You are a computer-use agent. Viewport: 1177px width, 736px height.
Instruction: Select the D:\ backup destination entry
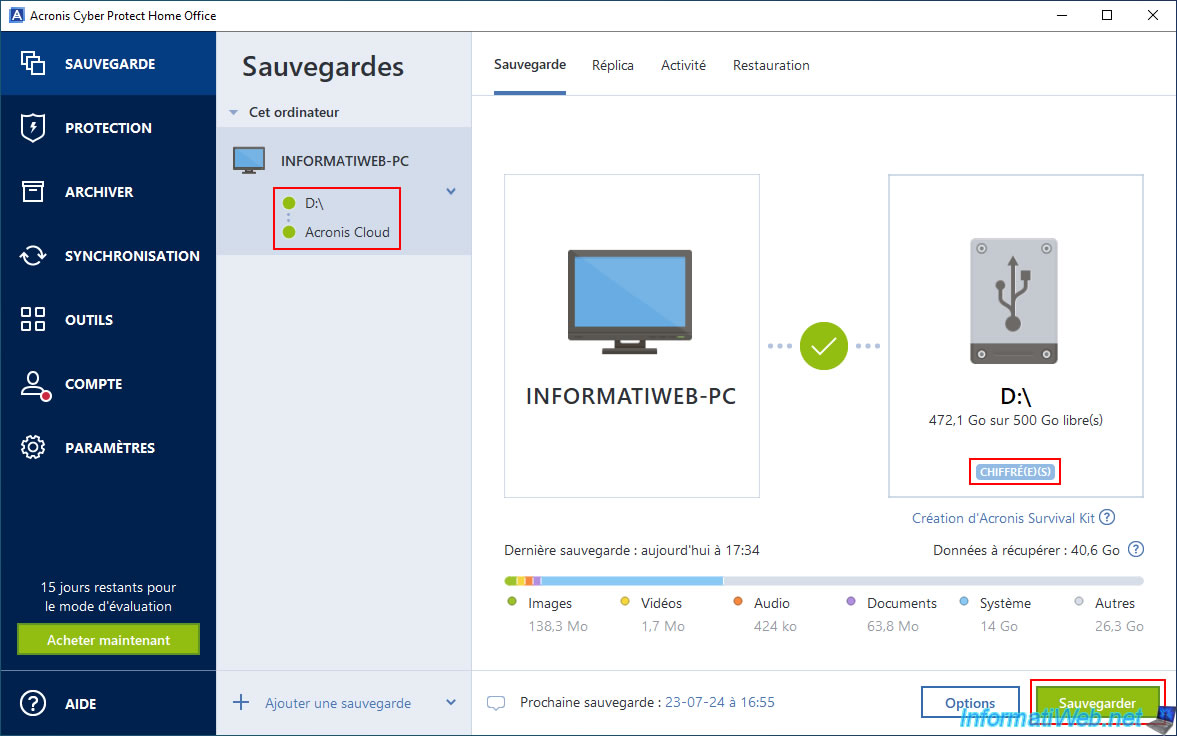coord(314,204)
